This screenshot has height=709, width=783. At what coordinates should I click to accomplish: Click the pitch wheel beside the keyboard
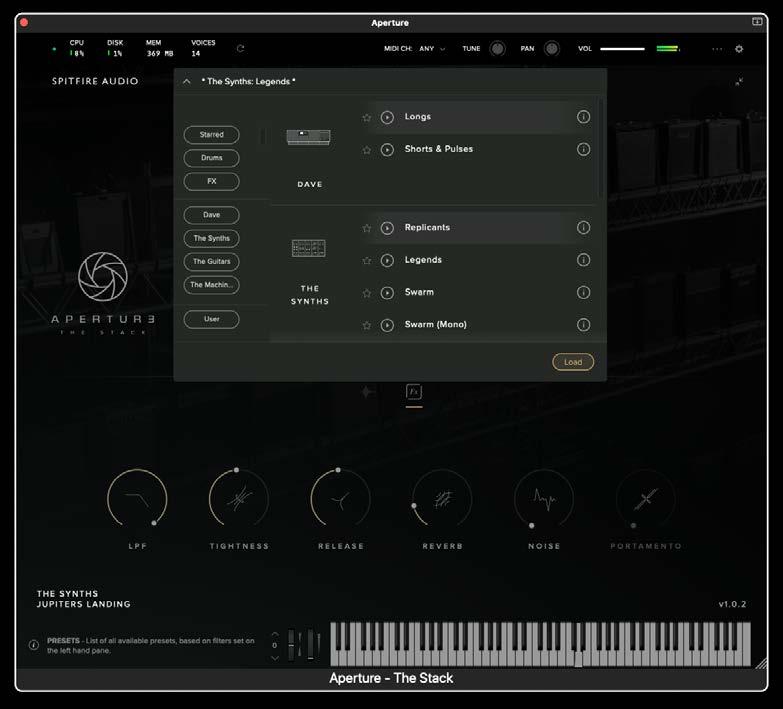click(x=292, y=645)
